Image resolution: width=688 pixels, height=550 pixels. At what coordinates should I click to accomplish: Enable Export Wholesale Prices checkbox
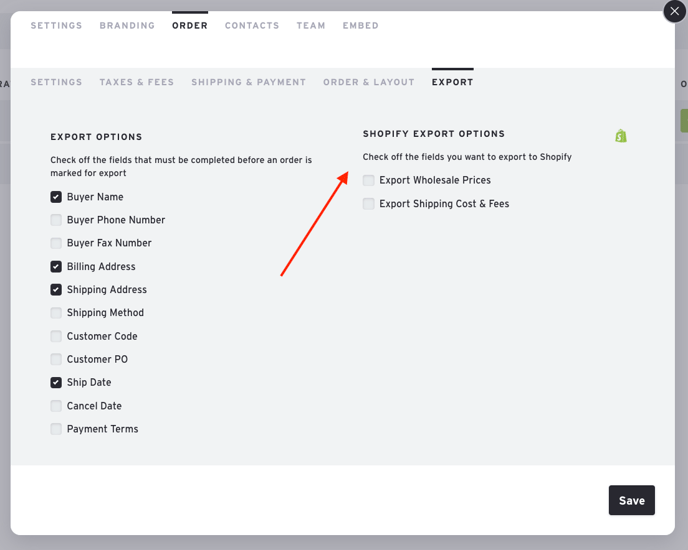tap(369, 180)
